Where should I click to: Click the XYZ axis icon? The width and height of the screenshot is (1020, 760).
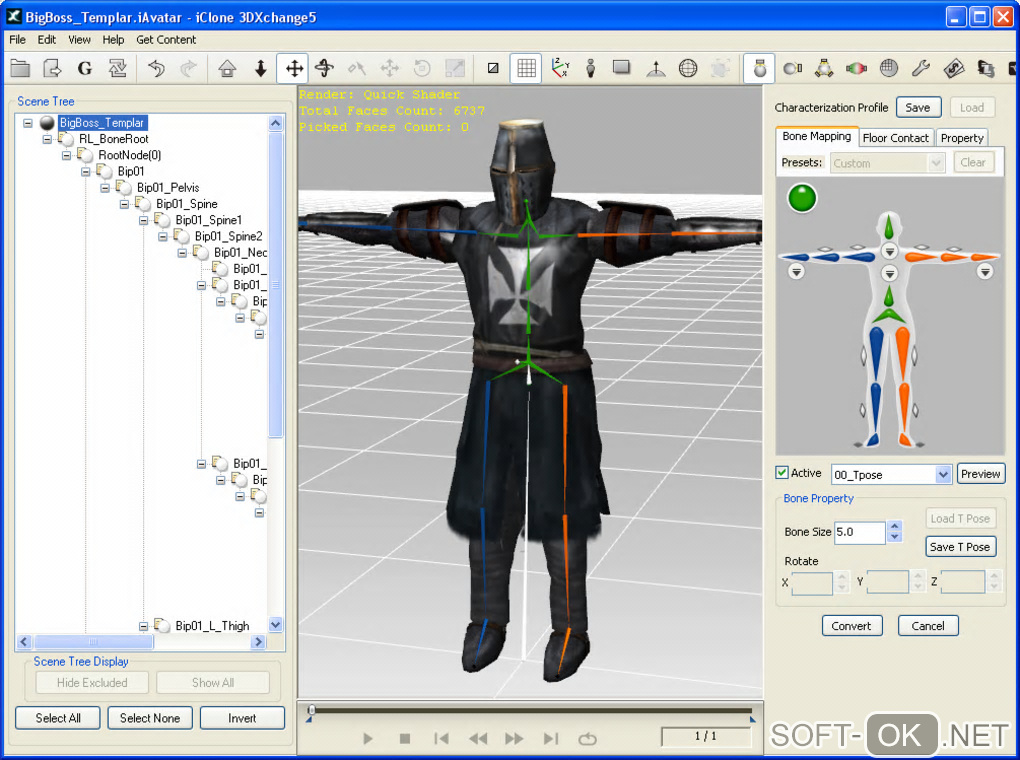559,68
